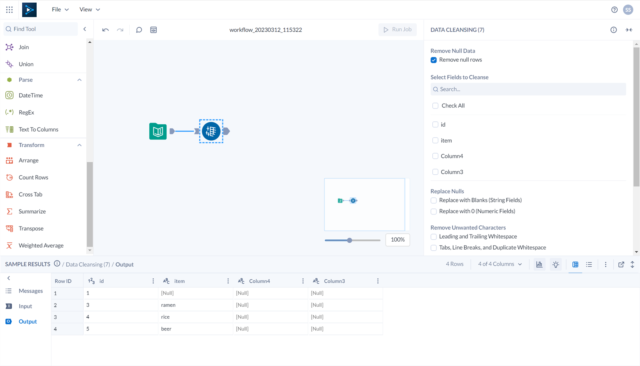Check the Column3 field checkbox
Image resolution: width=640 pixels, height=366 pixels.
pyautogui.click(x=435, y=172)
